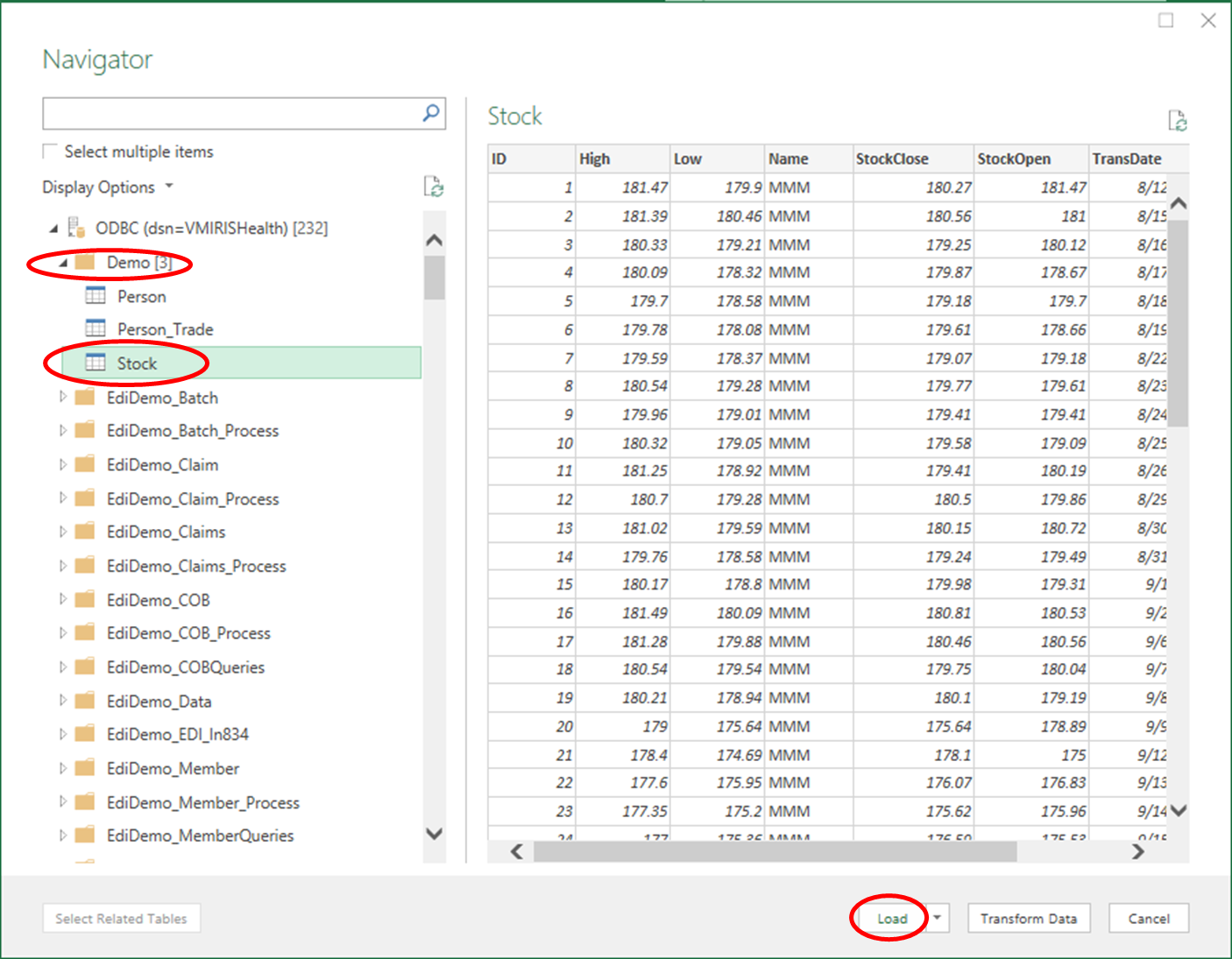Click the refresh preview icon above the table
The height and width of the screenshot is (959, 1232).
click(1178, 120)
